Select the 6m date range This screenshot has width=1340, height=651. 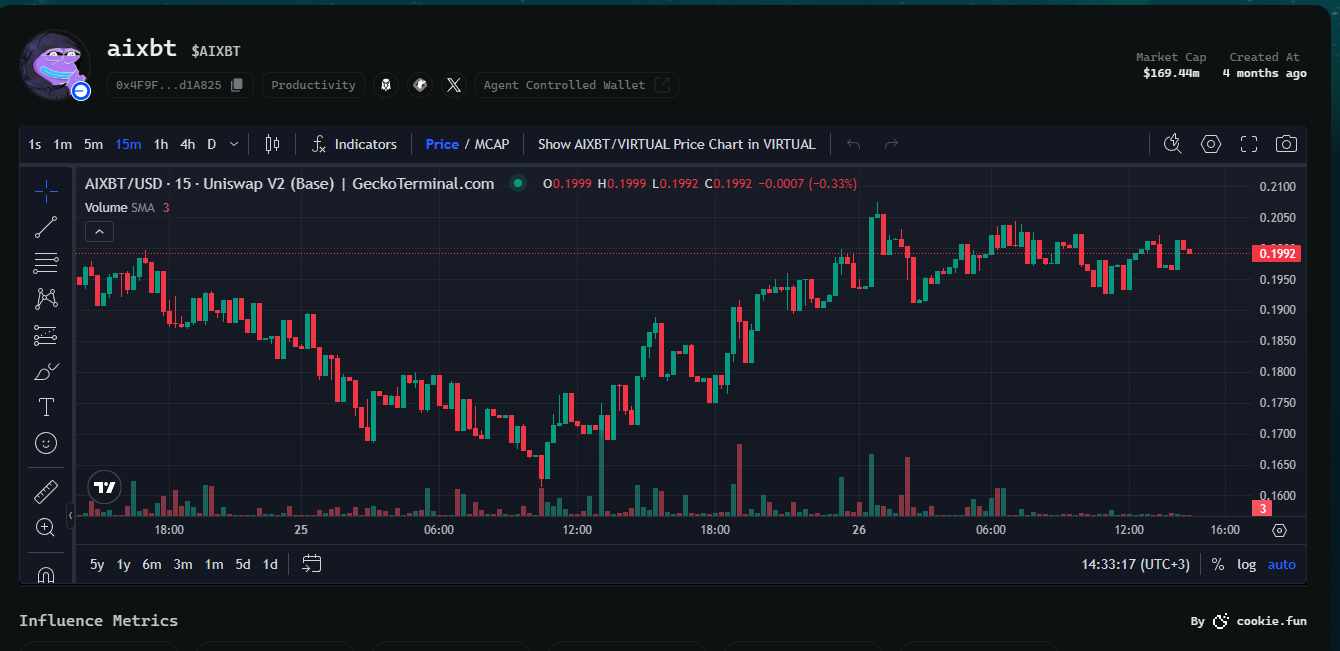[151, 564]
